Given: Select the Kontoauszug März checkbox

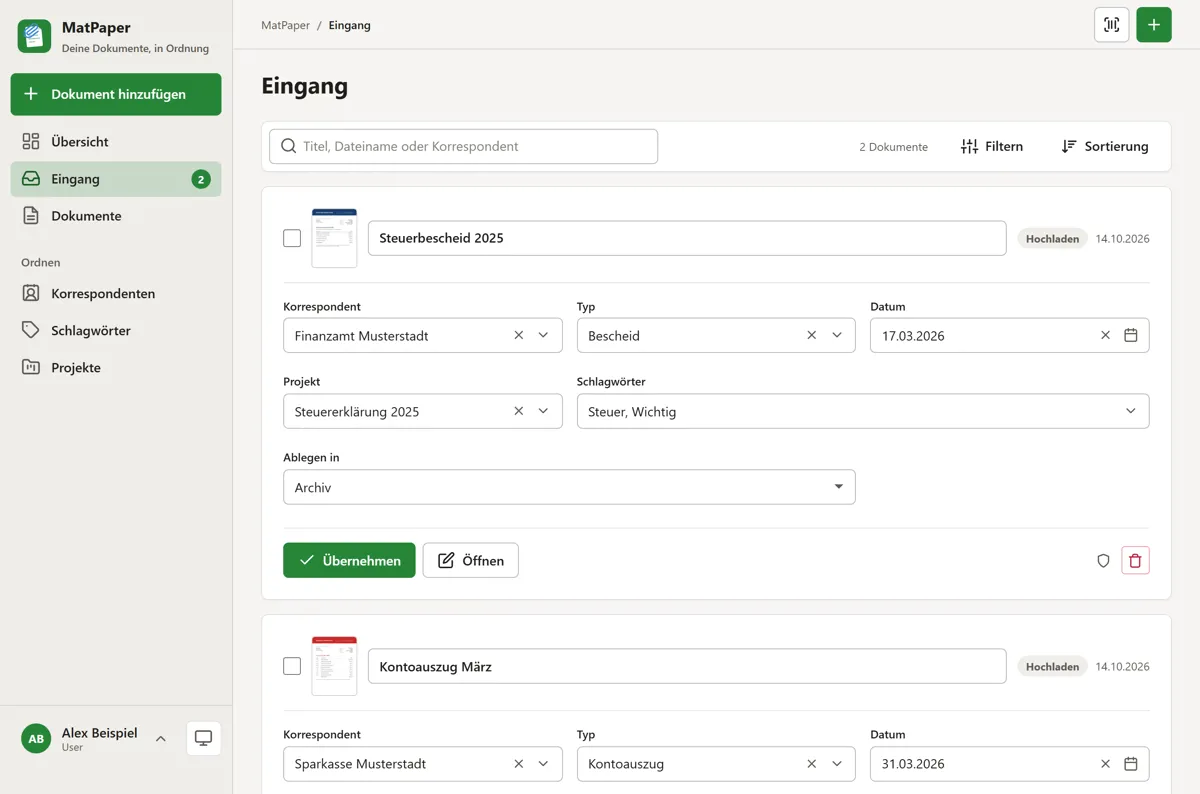Looking at the screenshot, I should click(x=292, y=666).
